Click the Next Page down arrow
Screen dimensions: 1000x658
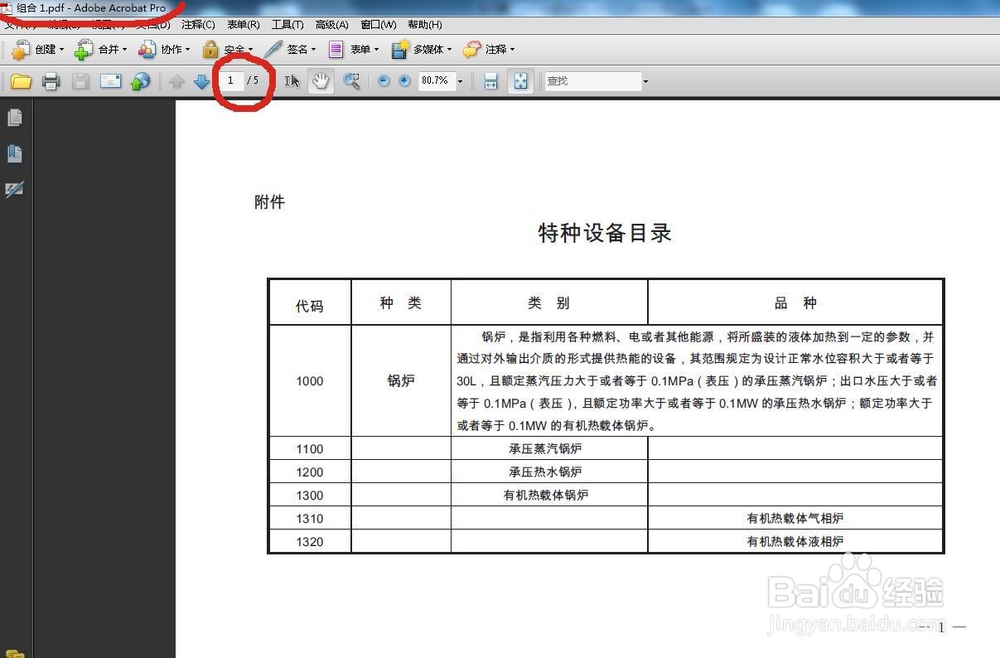click(x=200, y=81)
